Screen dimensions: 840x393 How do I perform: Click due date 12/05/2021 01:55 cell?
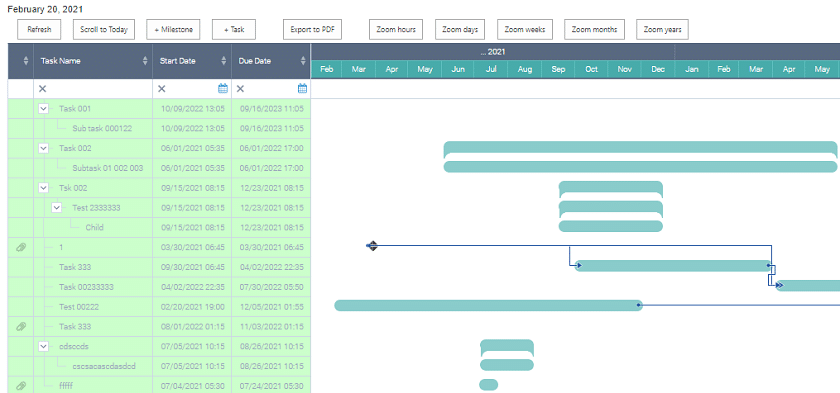pyautogui.click(x=272, y=307)
